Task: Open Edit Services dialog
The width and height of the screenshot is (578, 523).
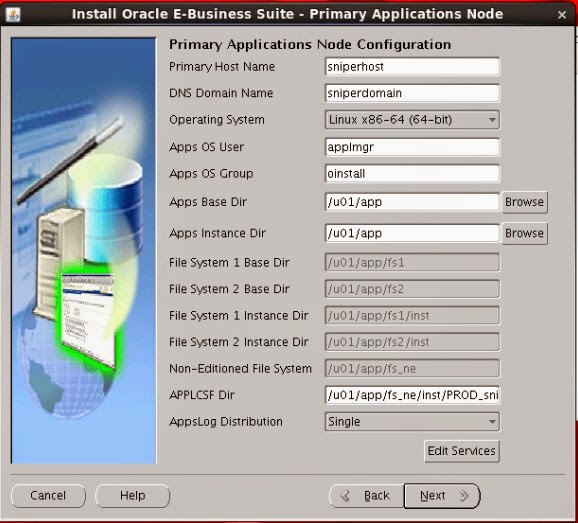Action: click(x=462, y=451)
